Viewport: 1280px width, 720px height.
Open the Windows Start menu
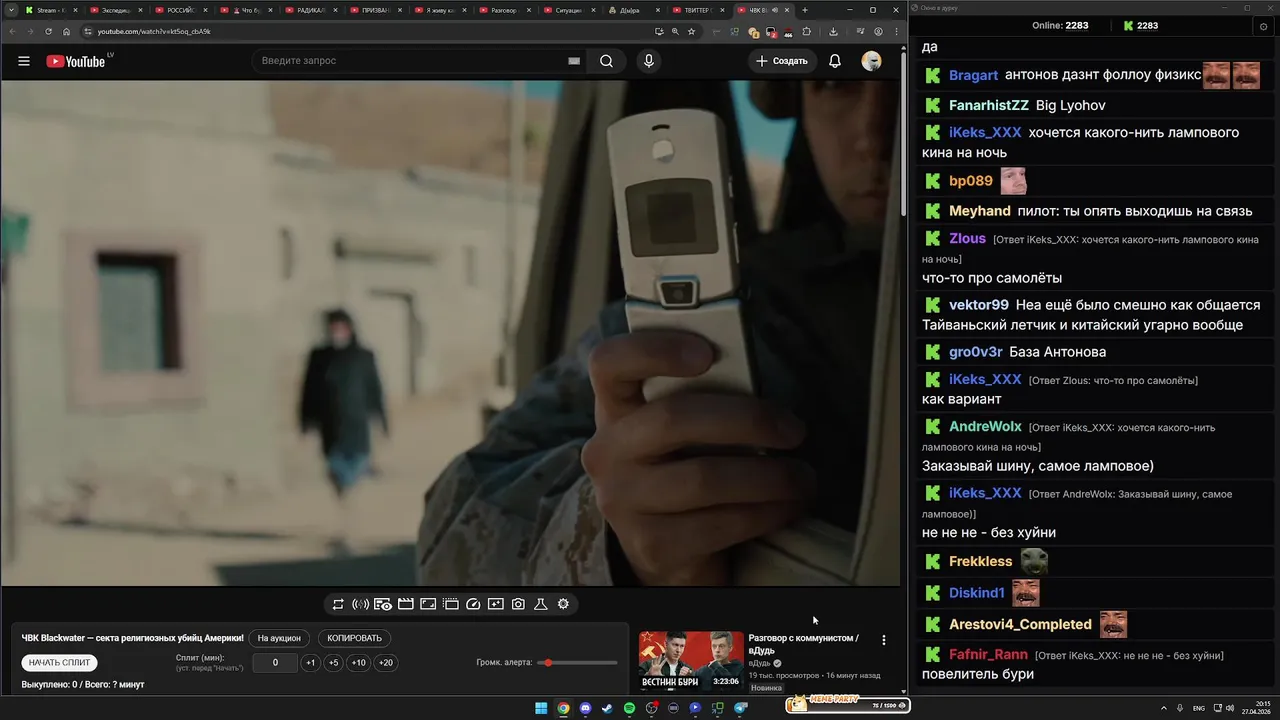pyautogui.click(x=541, y=708)
